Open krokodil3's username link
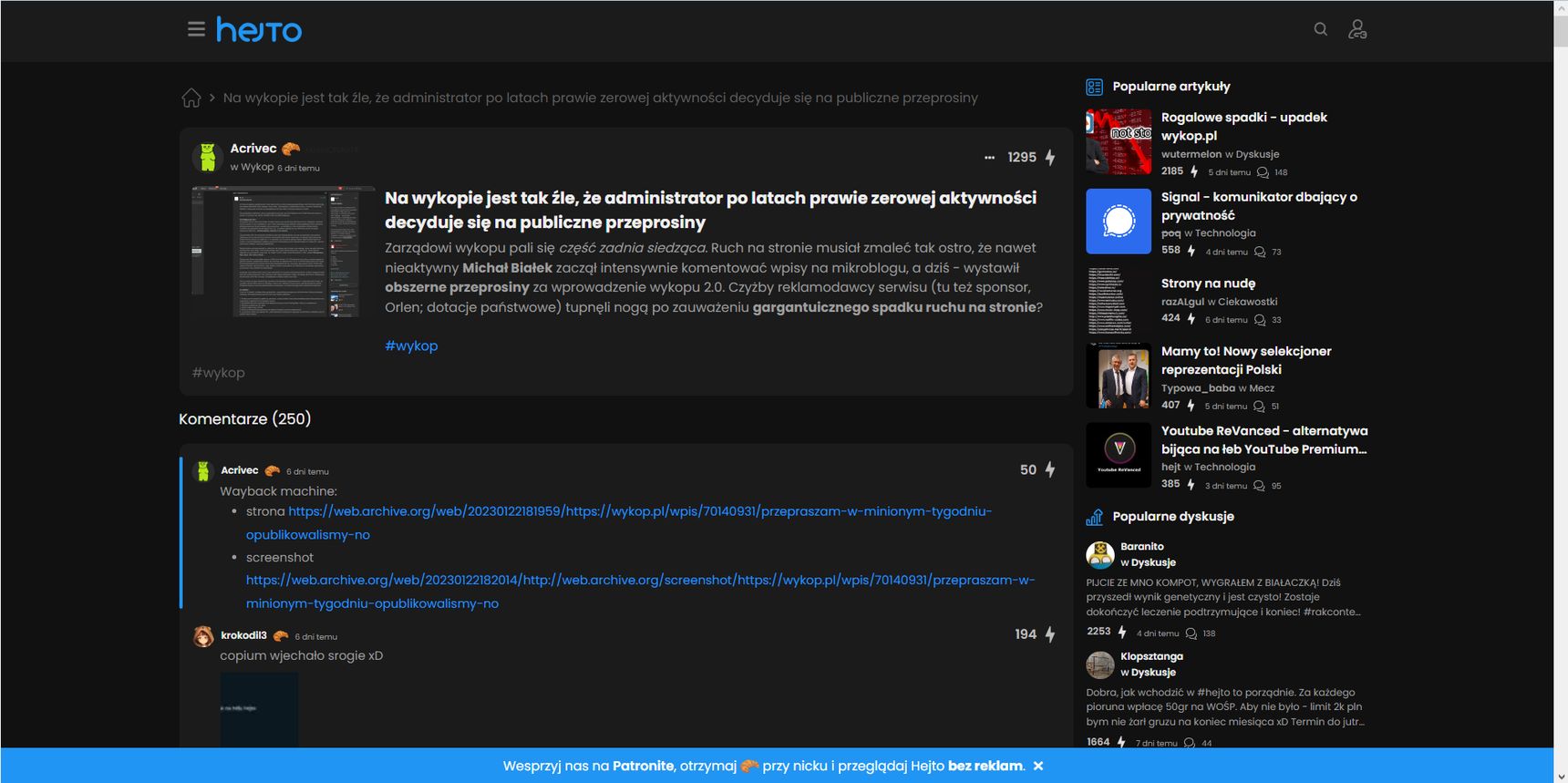The width and height of the screenshot is (1568, 783). 243,635
